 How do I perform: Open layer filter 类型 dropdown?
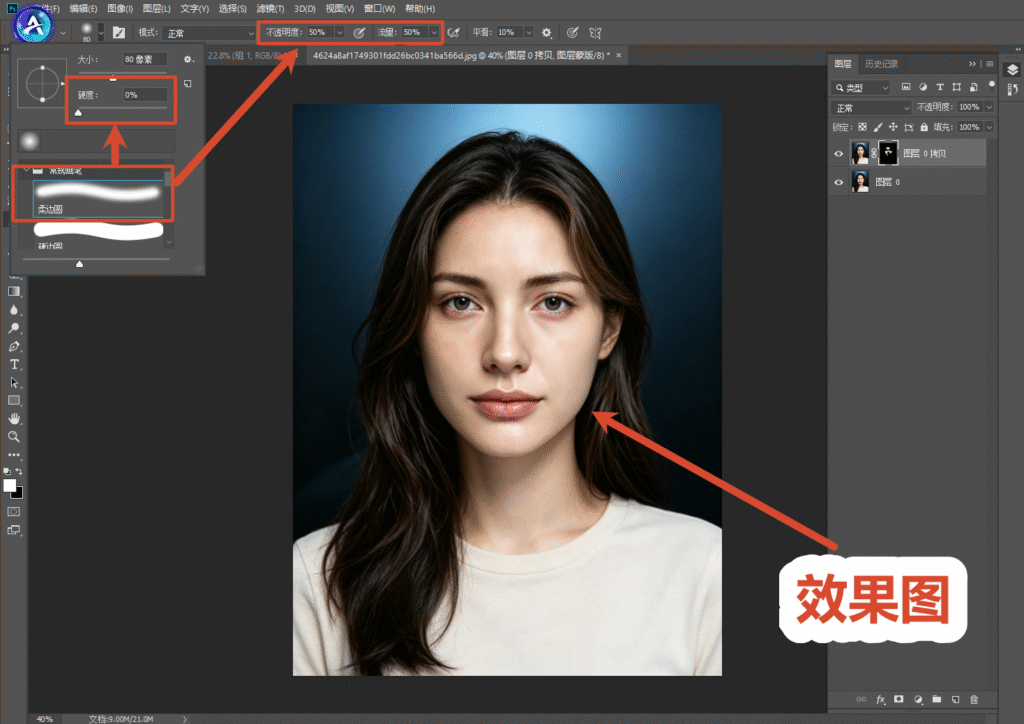click(x=861, y=87)
